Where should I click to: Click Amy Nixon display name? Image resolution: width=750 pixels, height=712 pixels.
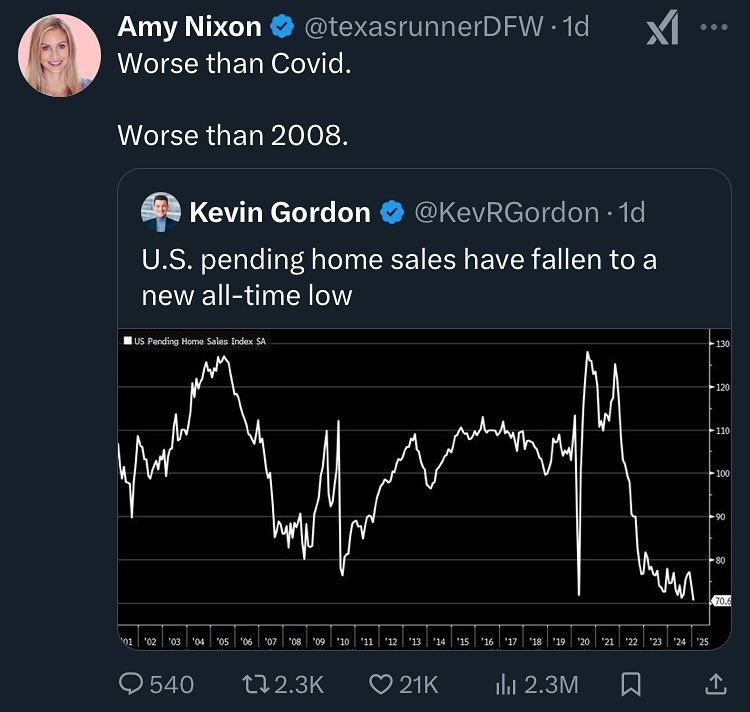(189, 27)
